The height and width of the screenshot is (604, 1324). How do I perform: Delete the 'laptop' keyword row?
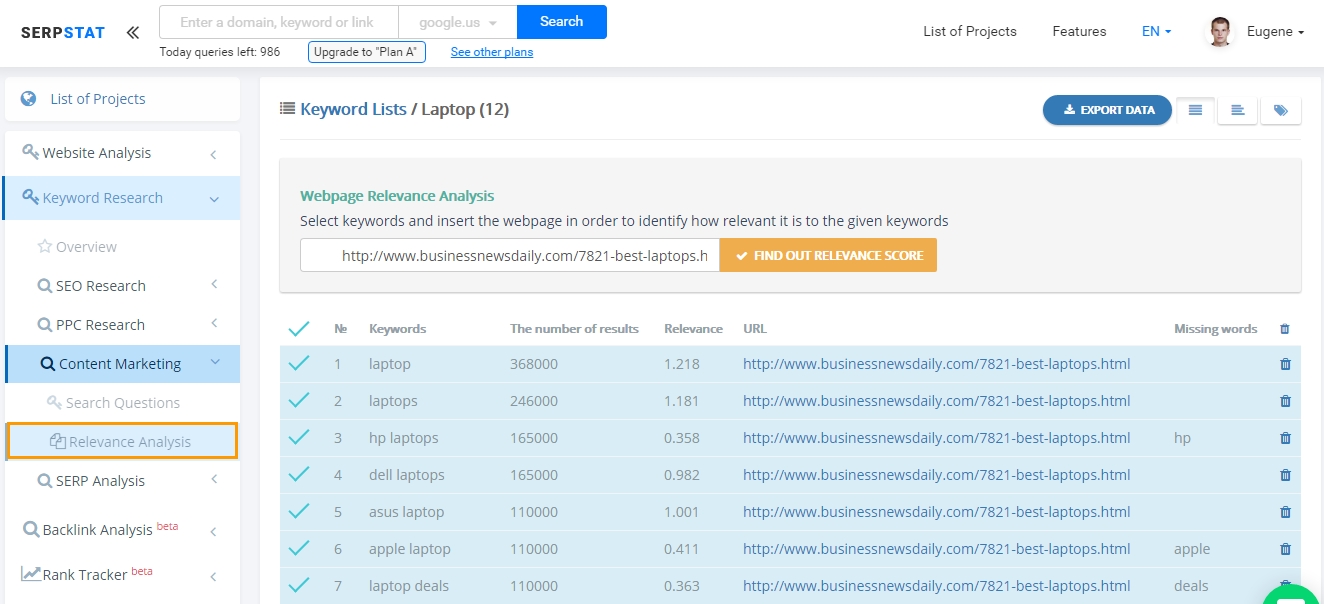(1285, 364)
